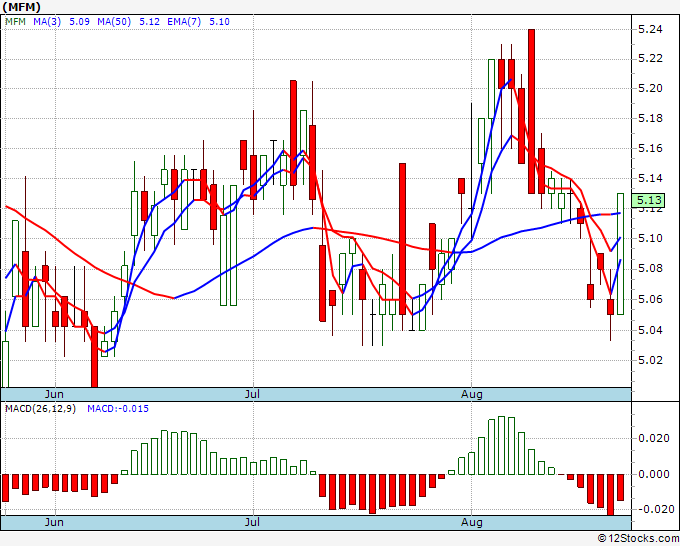Image resolution: width=680 pixels, height=546 pixels.
Task: Click the (MFM) ticker title
Action: (x=22, y=7)
